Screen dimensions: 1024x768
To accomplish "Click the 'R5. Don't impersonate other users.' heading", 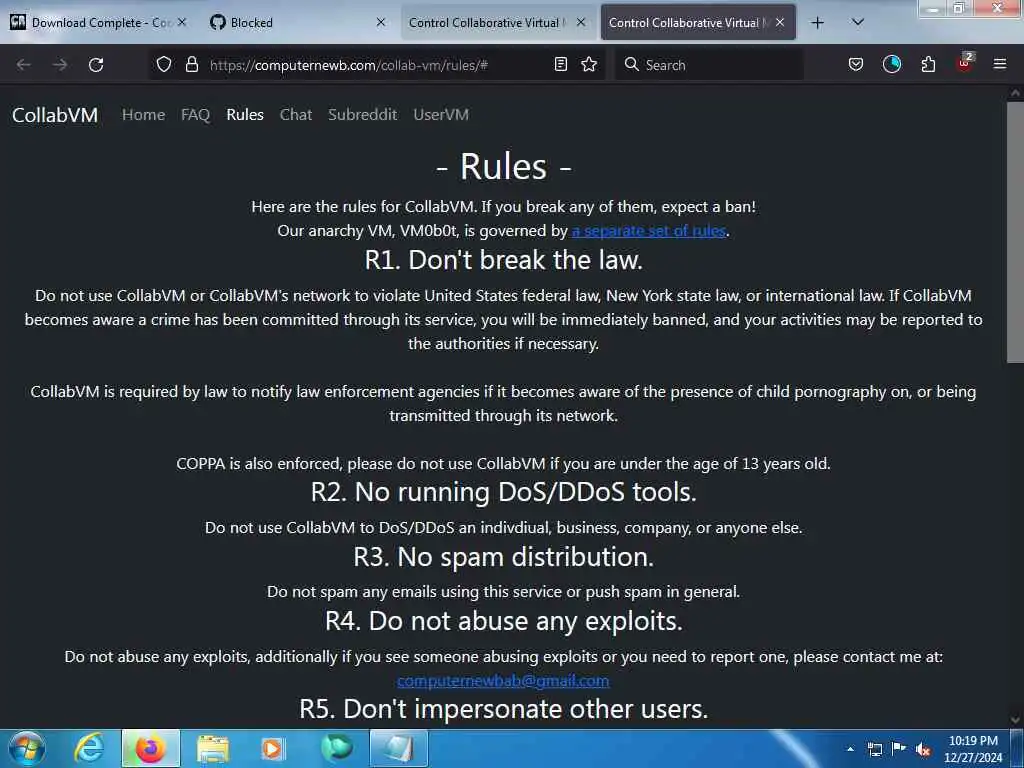I will pos(504,709).
